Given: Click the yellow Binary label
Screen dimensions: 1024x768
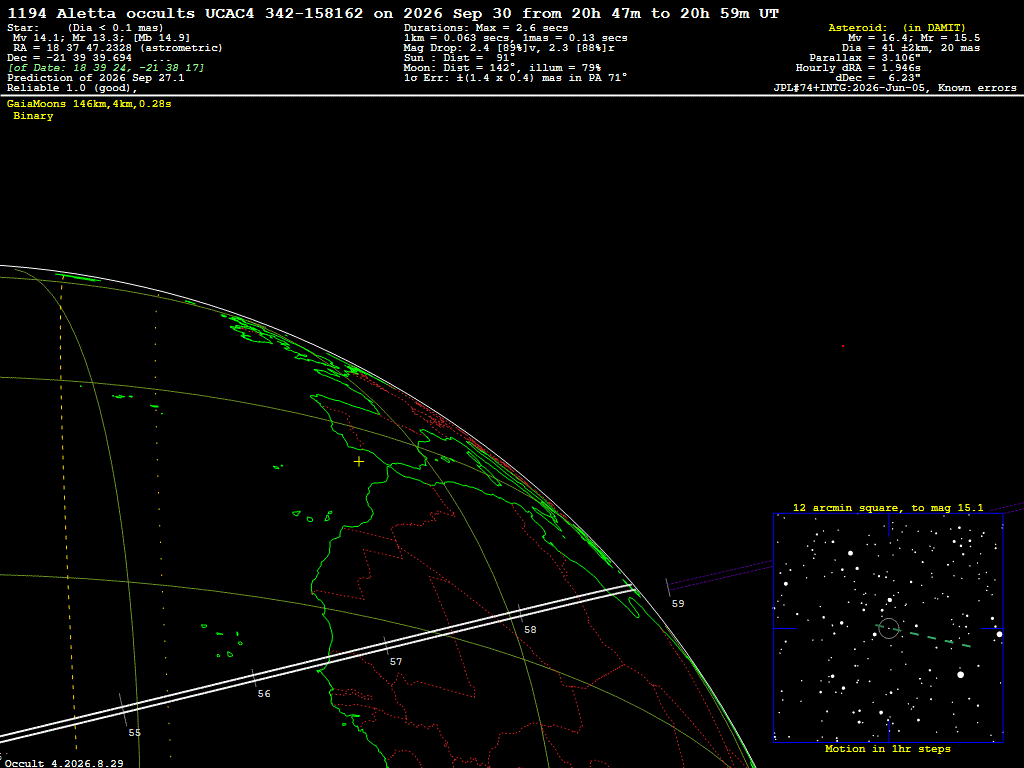Looking at the screenshot, I should click(33, 116).
